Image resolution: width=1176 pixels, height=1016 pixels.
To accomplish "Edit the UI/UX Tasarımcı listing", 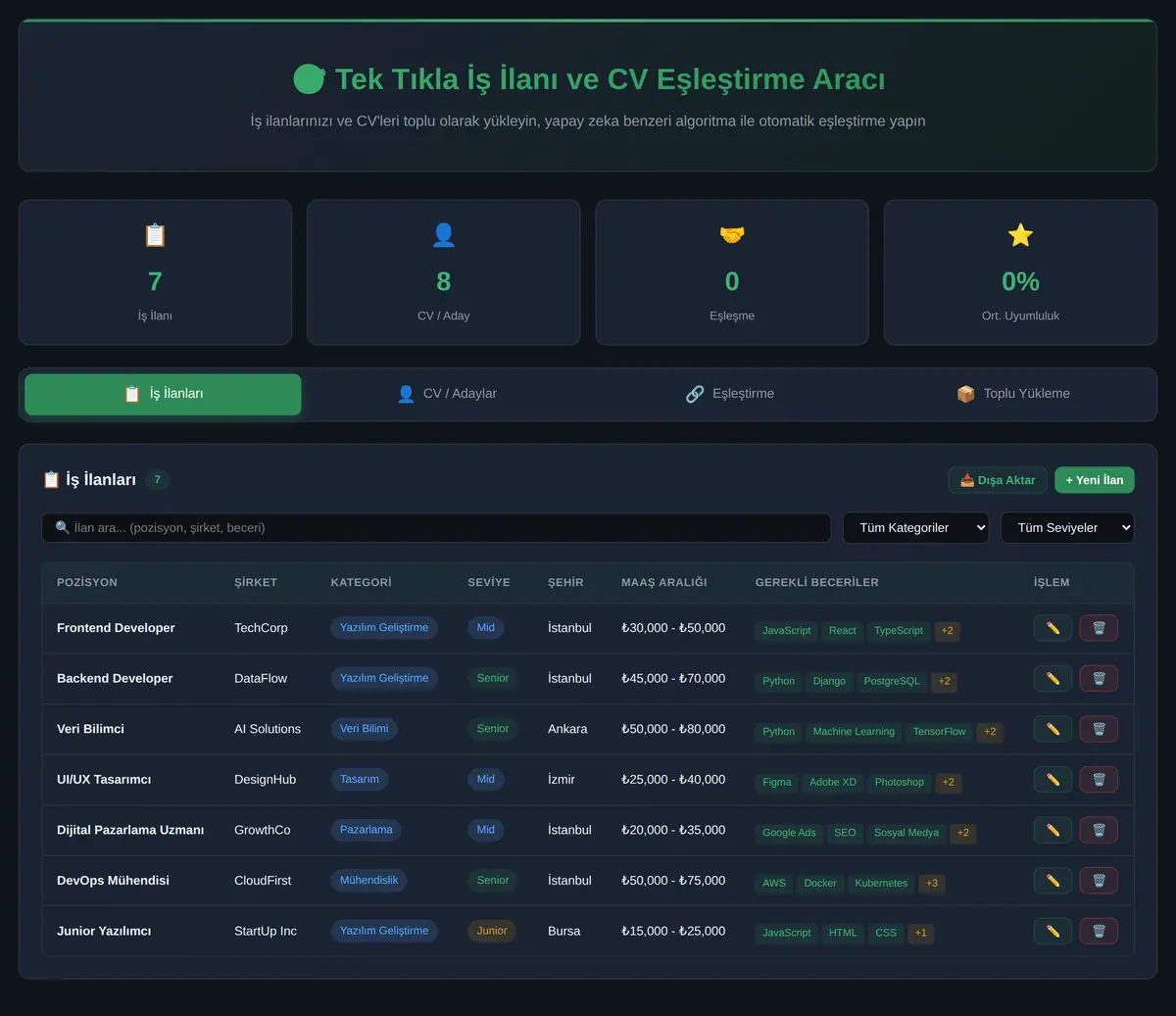I will pos(1053,780).
